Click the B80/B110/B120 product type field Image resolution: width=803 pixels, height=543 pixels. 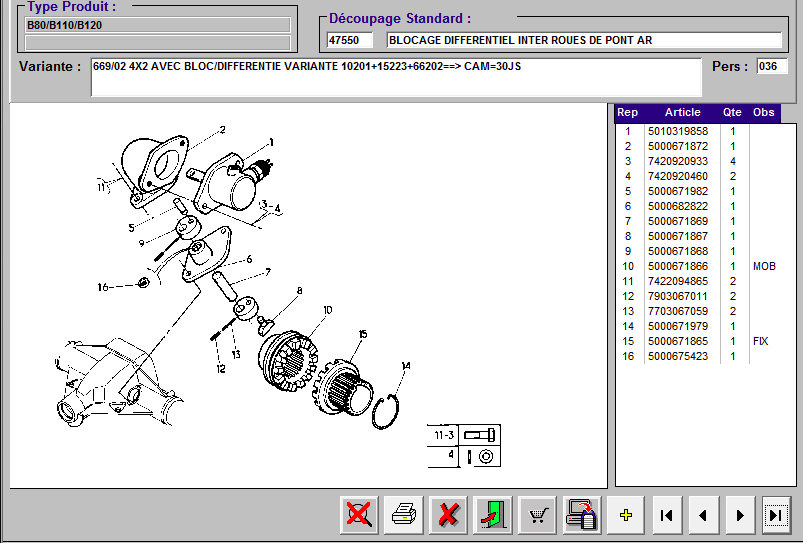158,25
